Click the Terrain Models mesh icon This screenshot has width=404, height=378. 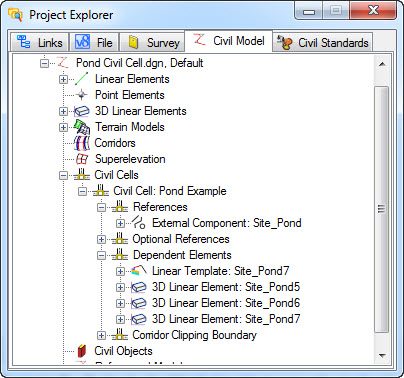(x=82, y=127)
